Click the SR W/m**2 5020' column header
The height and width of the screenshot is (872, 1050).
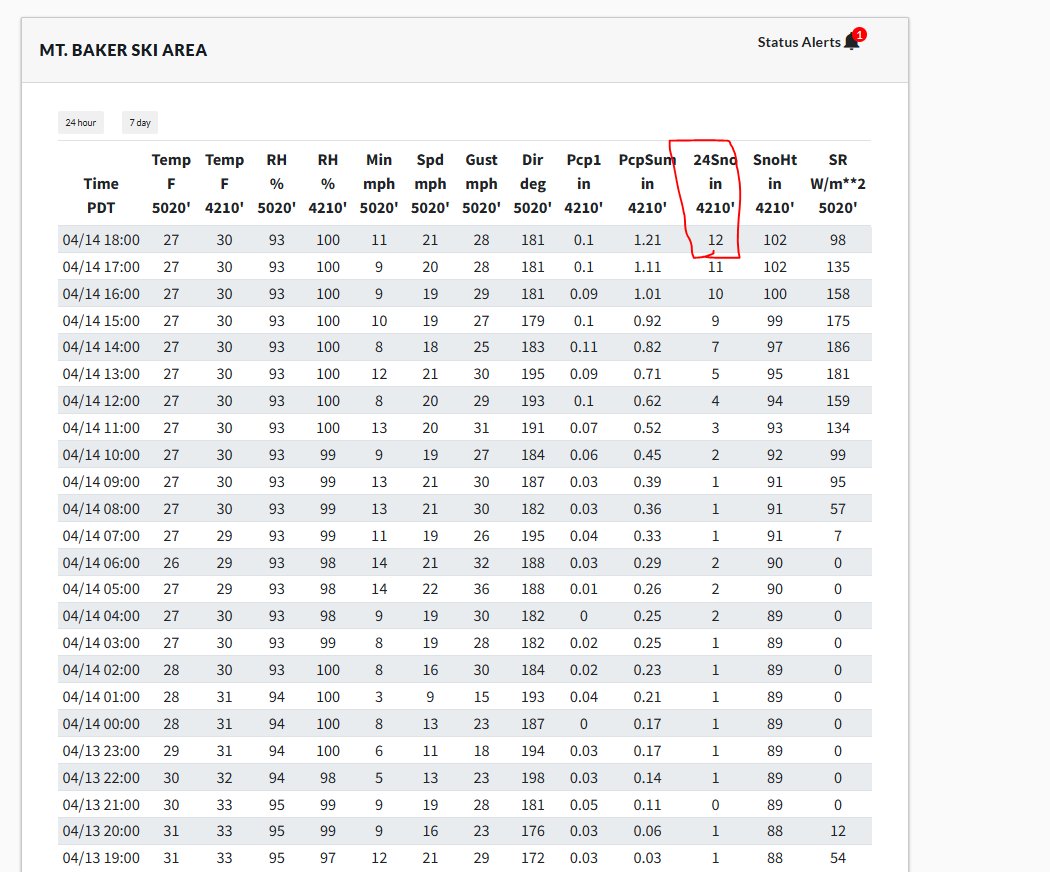point(838,184)
